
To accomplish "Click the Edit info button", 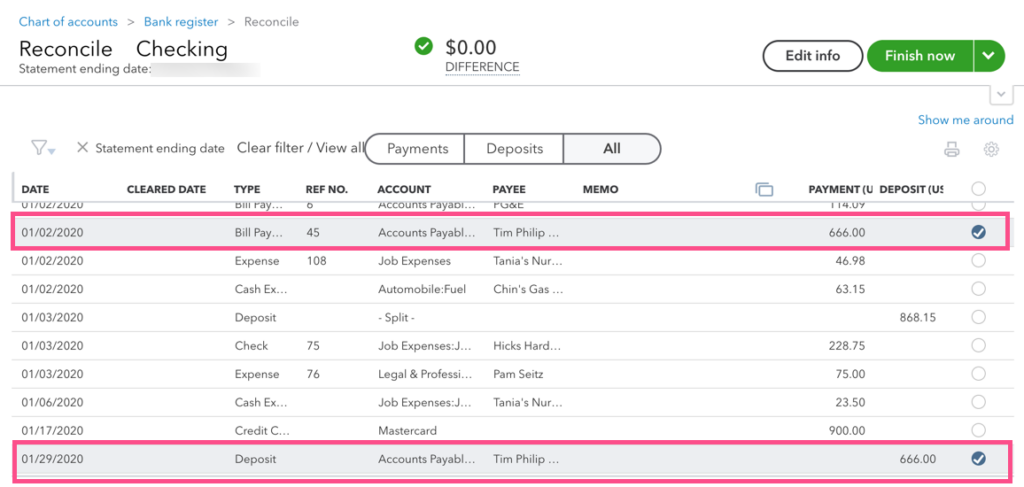I will 812,56.
